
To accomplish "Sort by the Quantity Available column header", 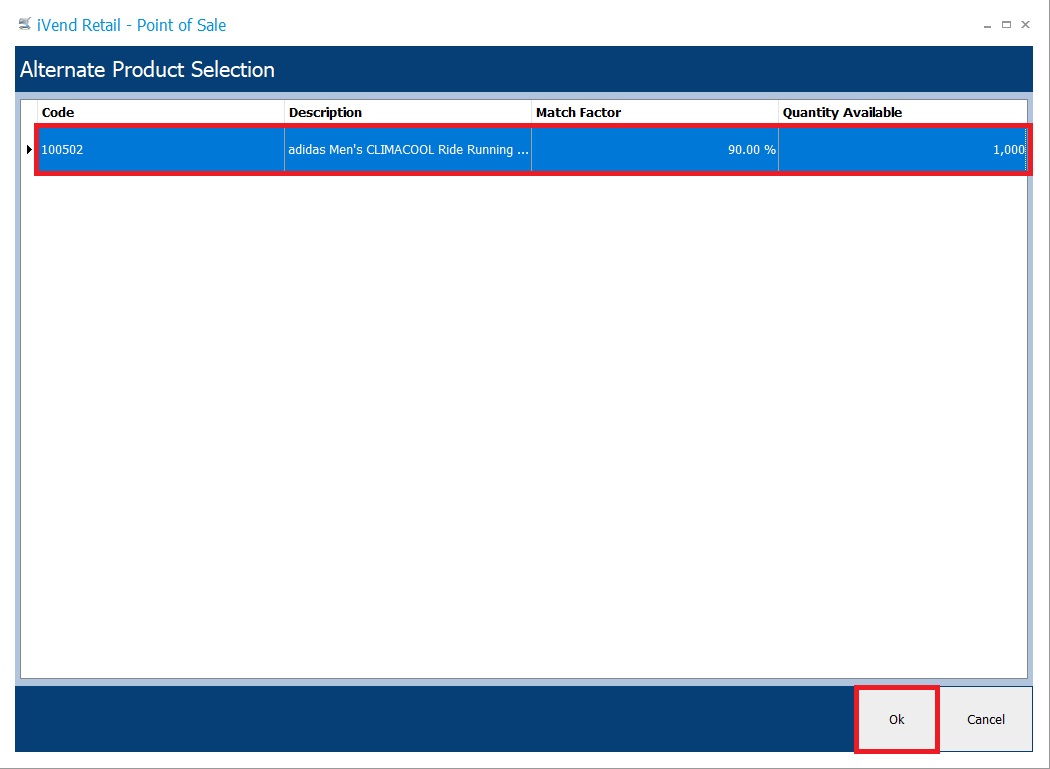I will click(x=903, y=113).
